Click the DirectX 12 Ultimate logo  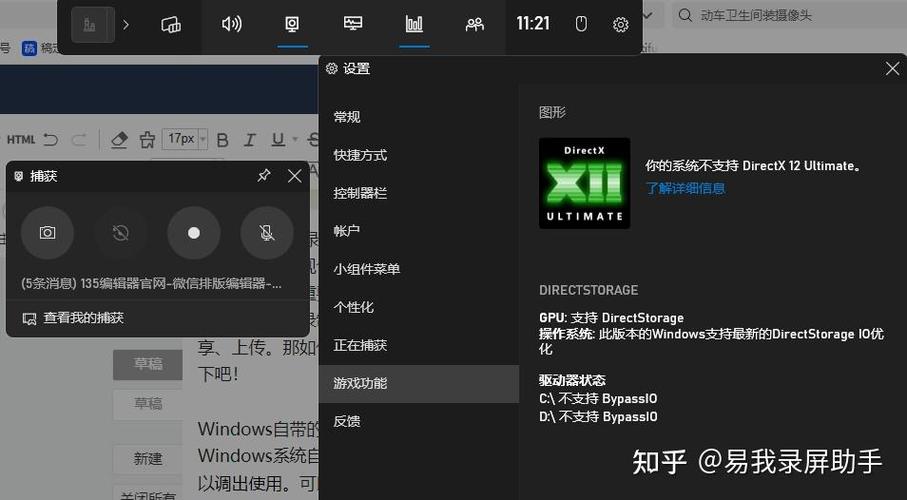[584, 183]
